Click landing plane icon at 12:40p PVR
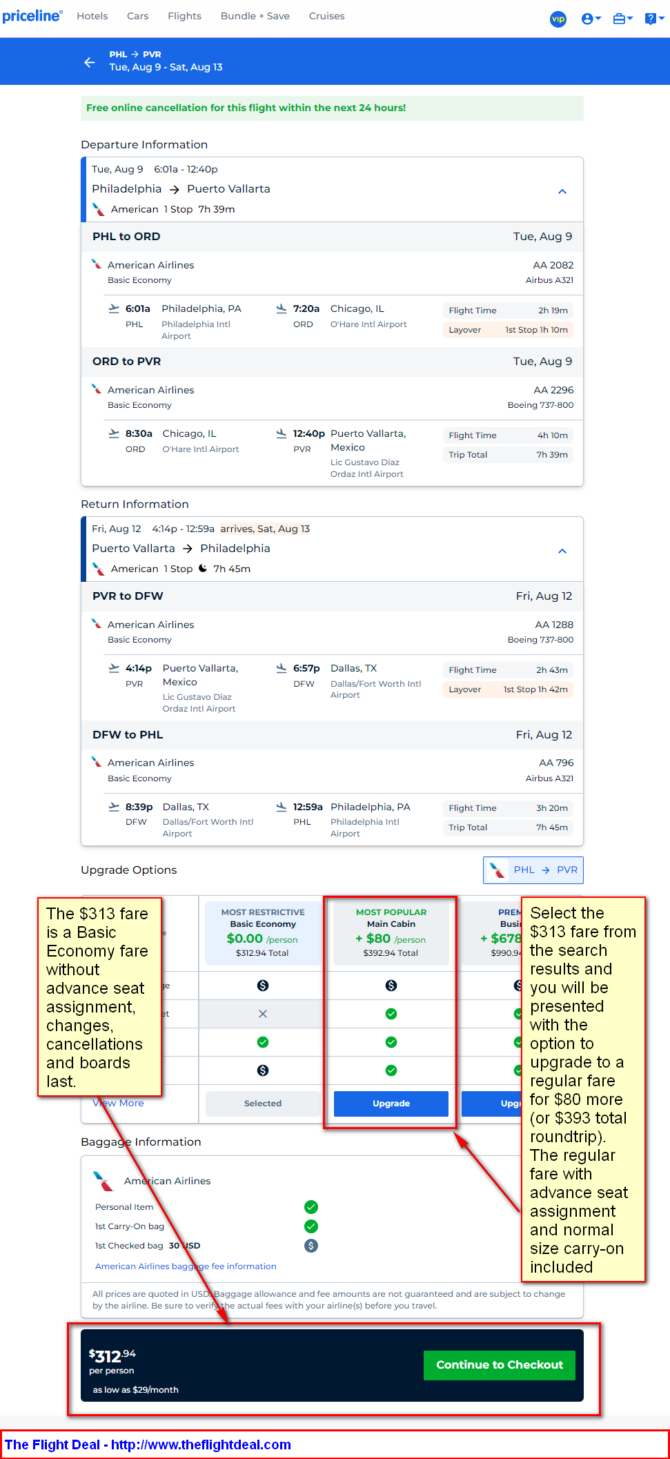Screen dimensions: 670x1459 [x=282, y=434]
